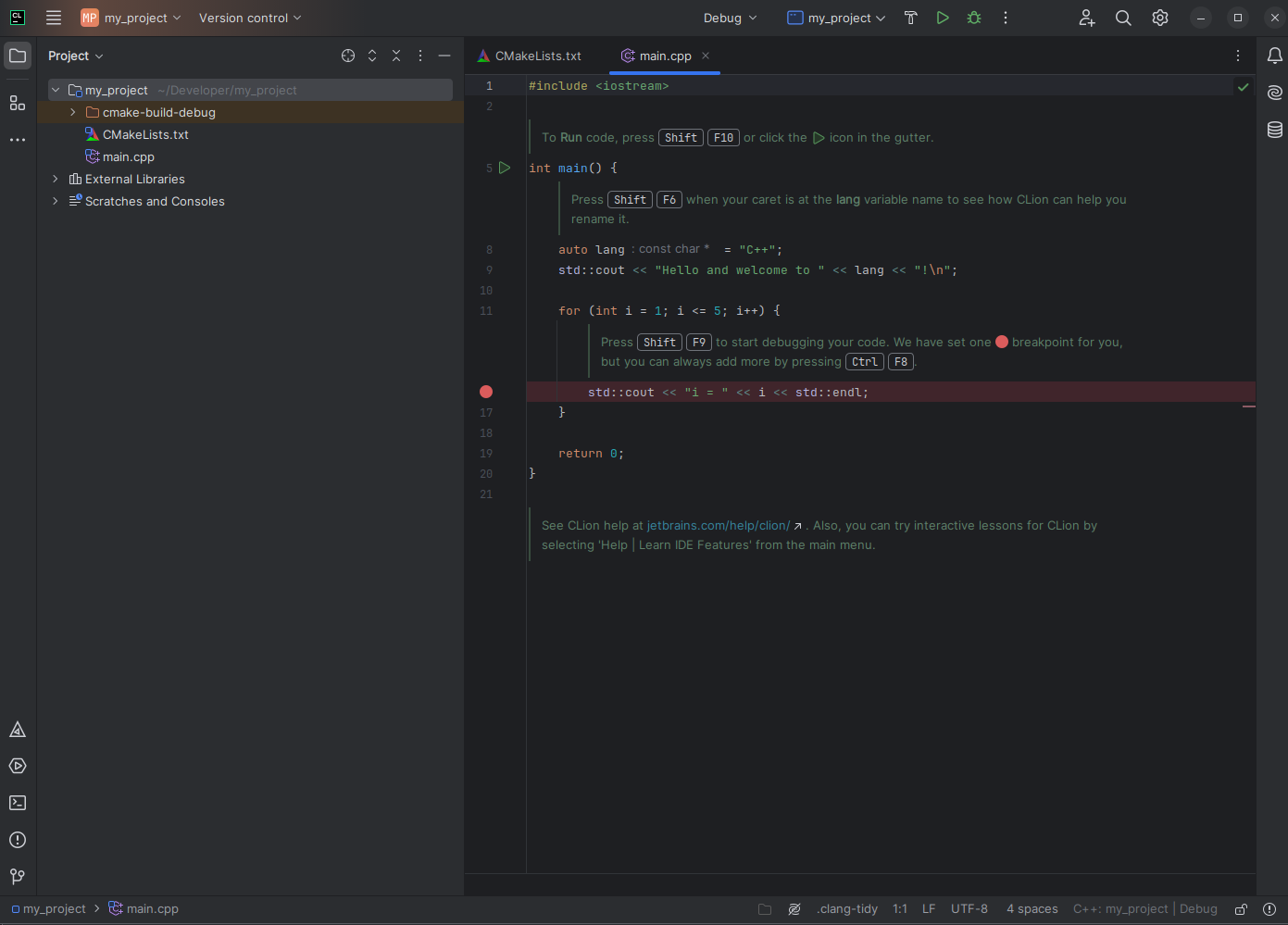This screenshot has height=925, width=1288.
Task: Change UTF-8 file encoding
Action: click(969, 909)
